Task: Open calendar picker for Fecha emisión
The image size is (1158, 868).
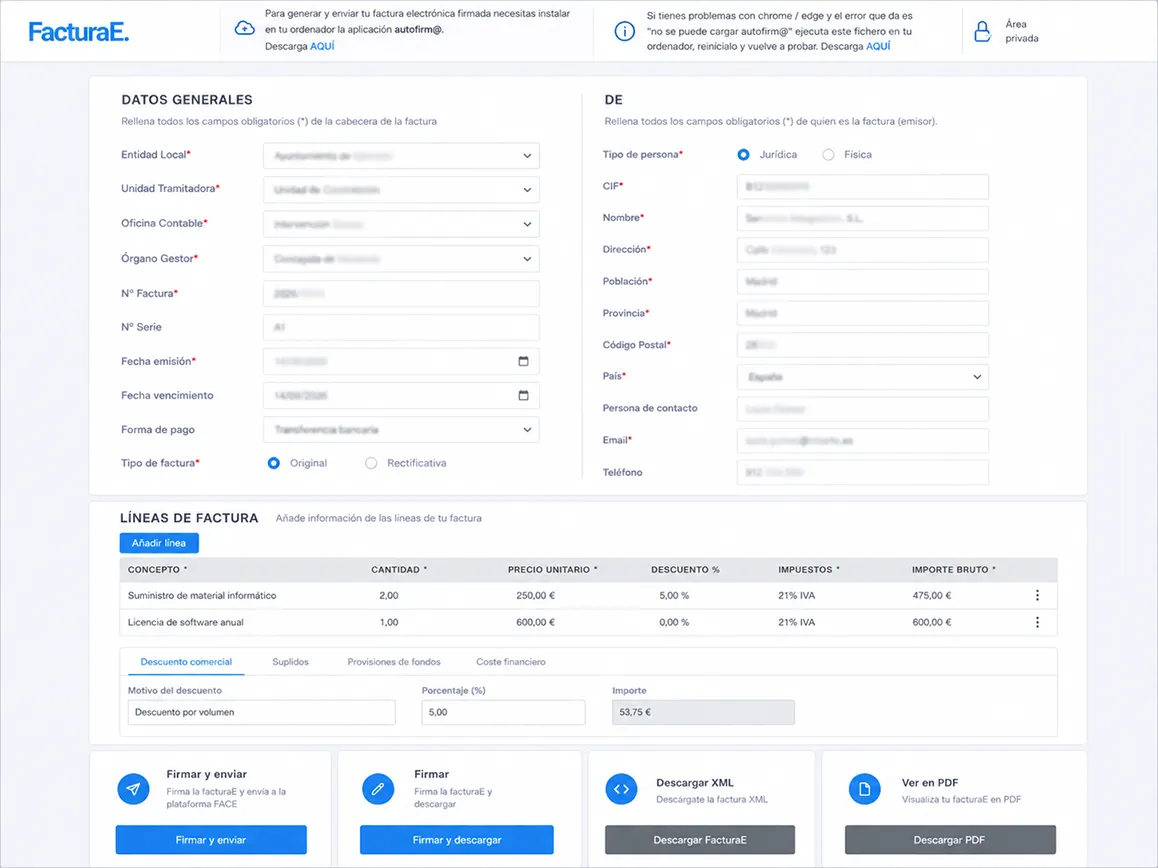Action: coord(524,361)
